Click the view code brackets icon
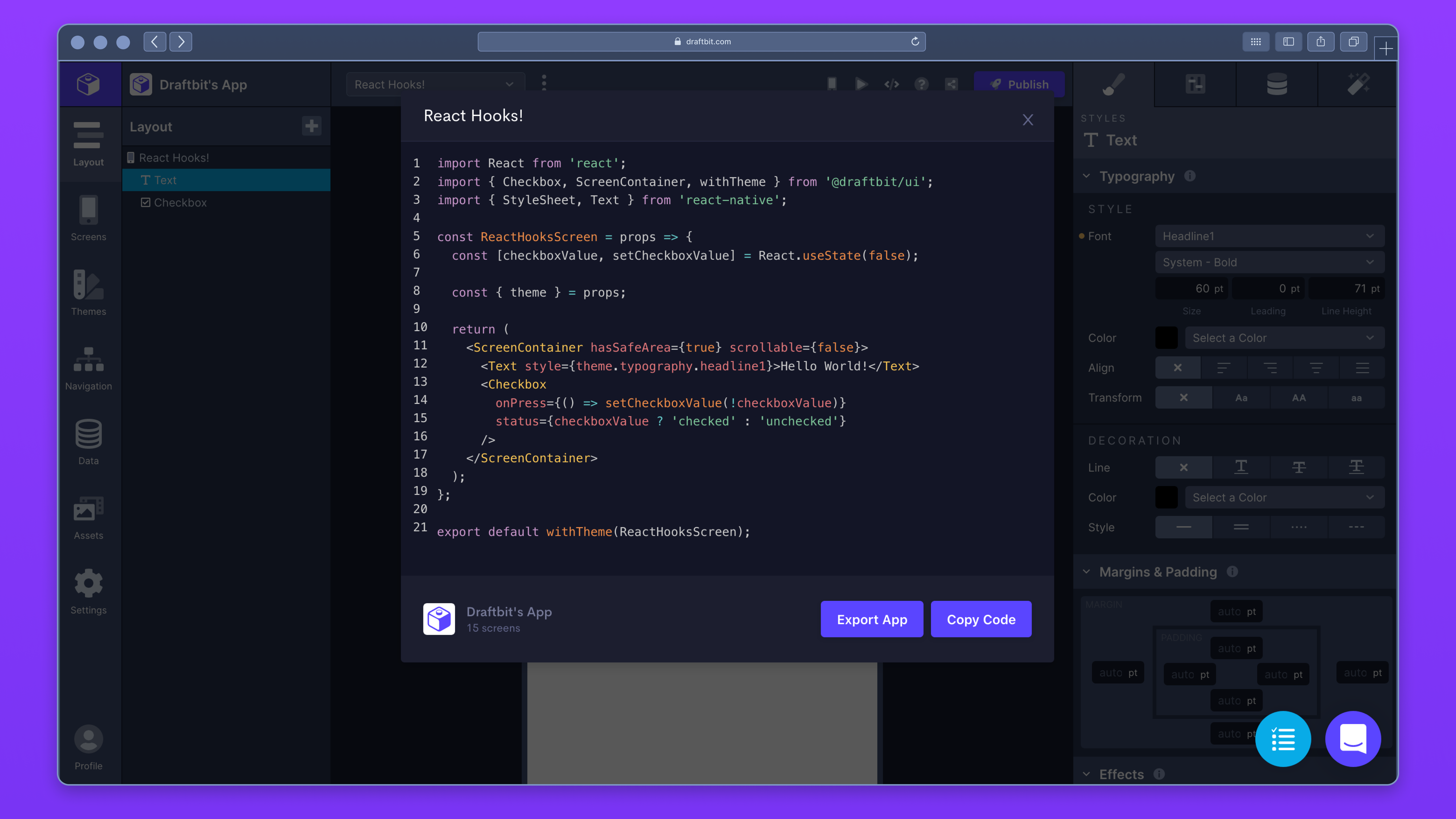Screen dimensions: 1456x819 891,84
